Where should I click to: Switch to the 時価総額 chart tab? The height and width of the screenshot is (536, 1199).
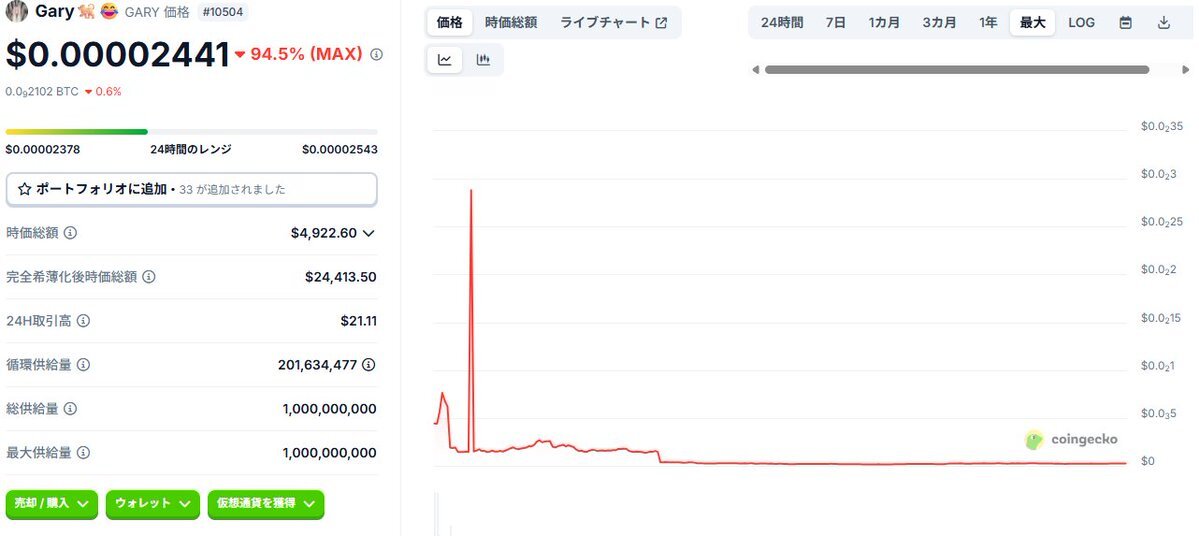511,23
